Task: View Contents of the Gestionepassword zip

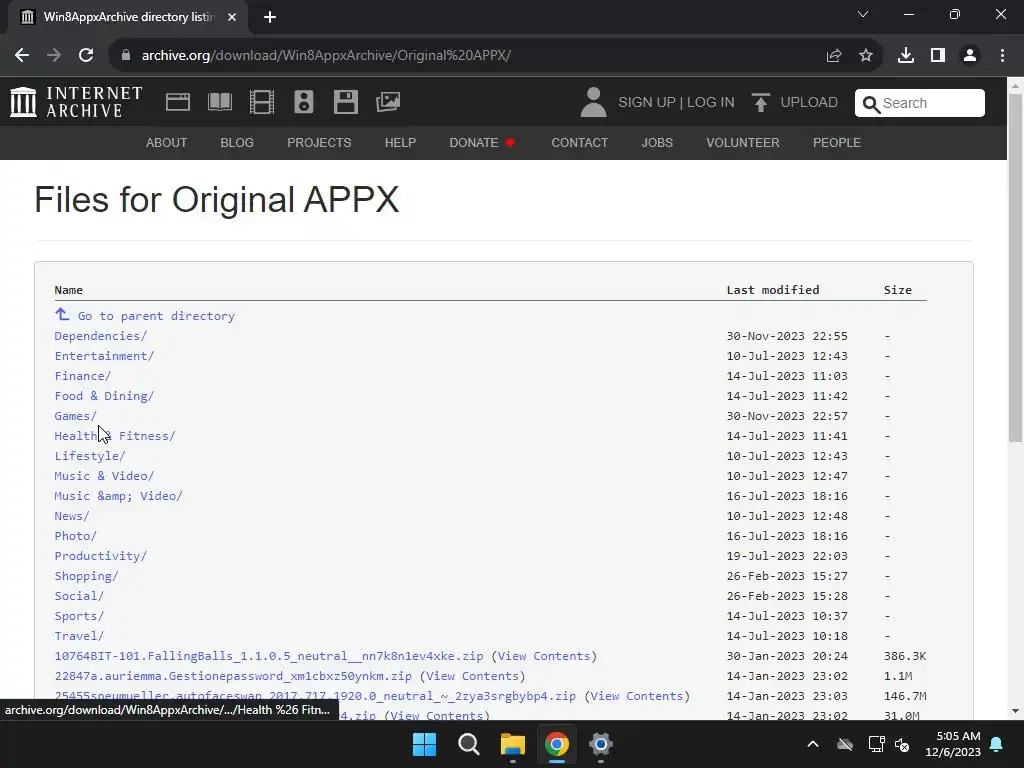Action: click(472, 676)
